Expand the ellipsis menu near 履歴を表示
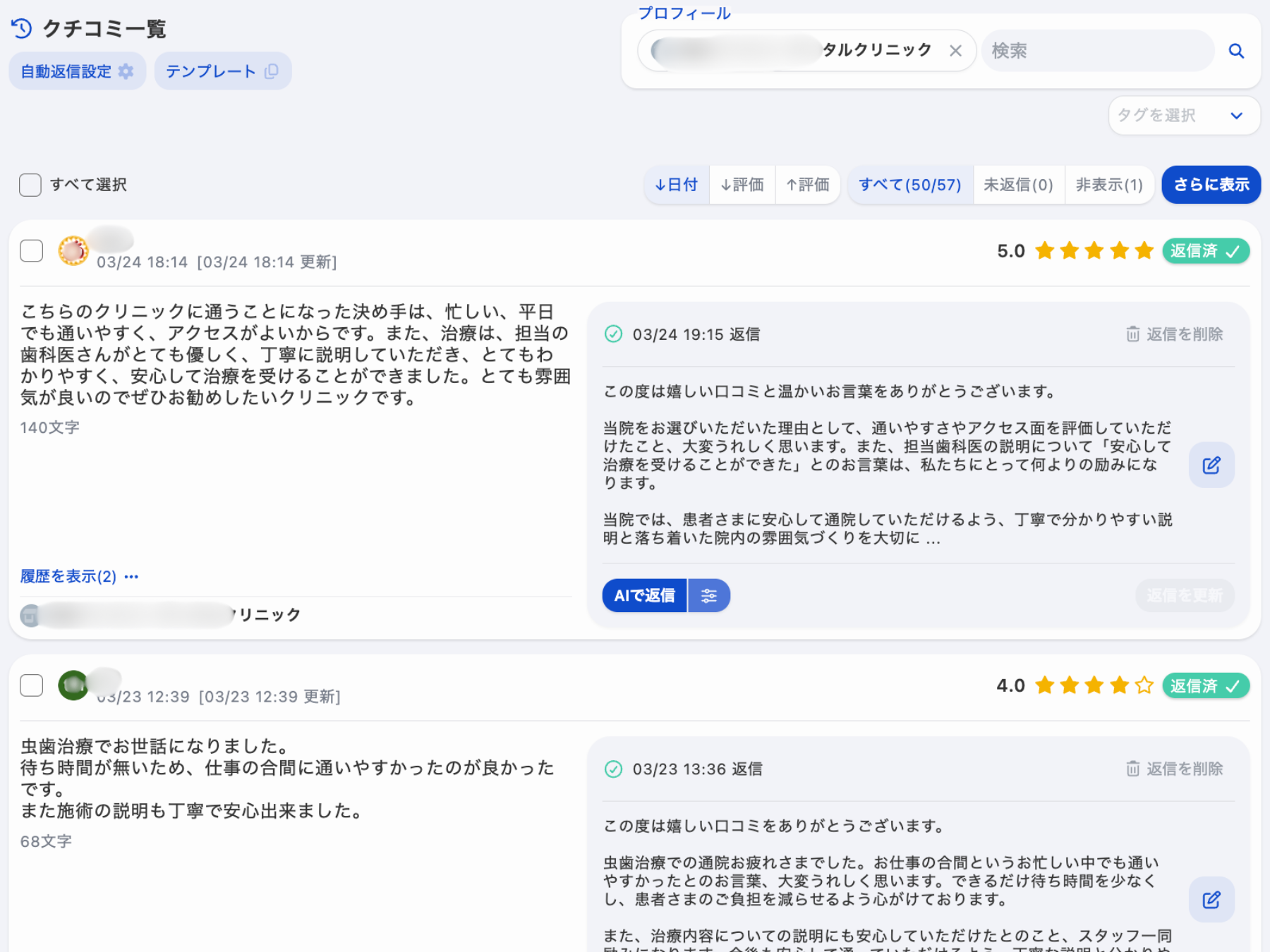 [131, 576]
